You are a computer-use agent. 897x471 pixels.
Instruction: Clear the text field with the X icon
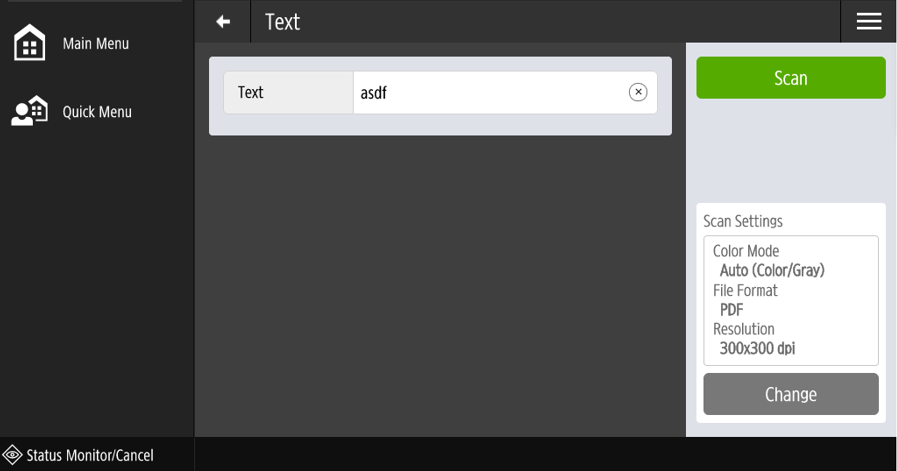[638, 93]
